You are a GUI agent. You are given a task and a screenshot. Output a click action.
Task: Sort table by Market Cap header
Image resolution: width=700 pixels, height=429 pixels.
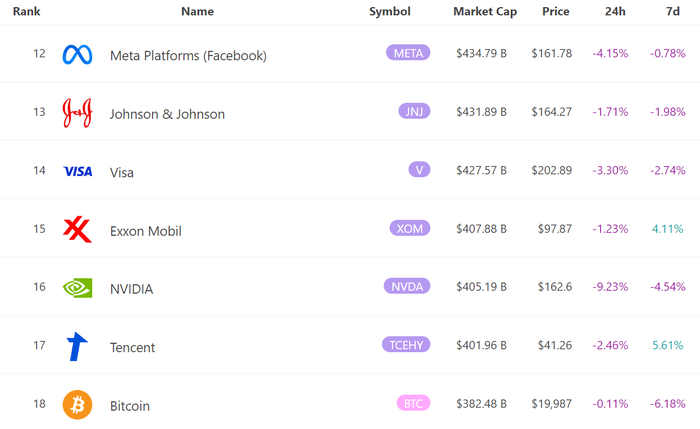tap(485, 12)
